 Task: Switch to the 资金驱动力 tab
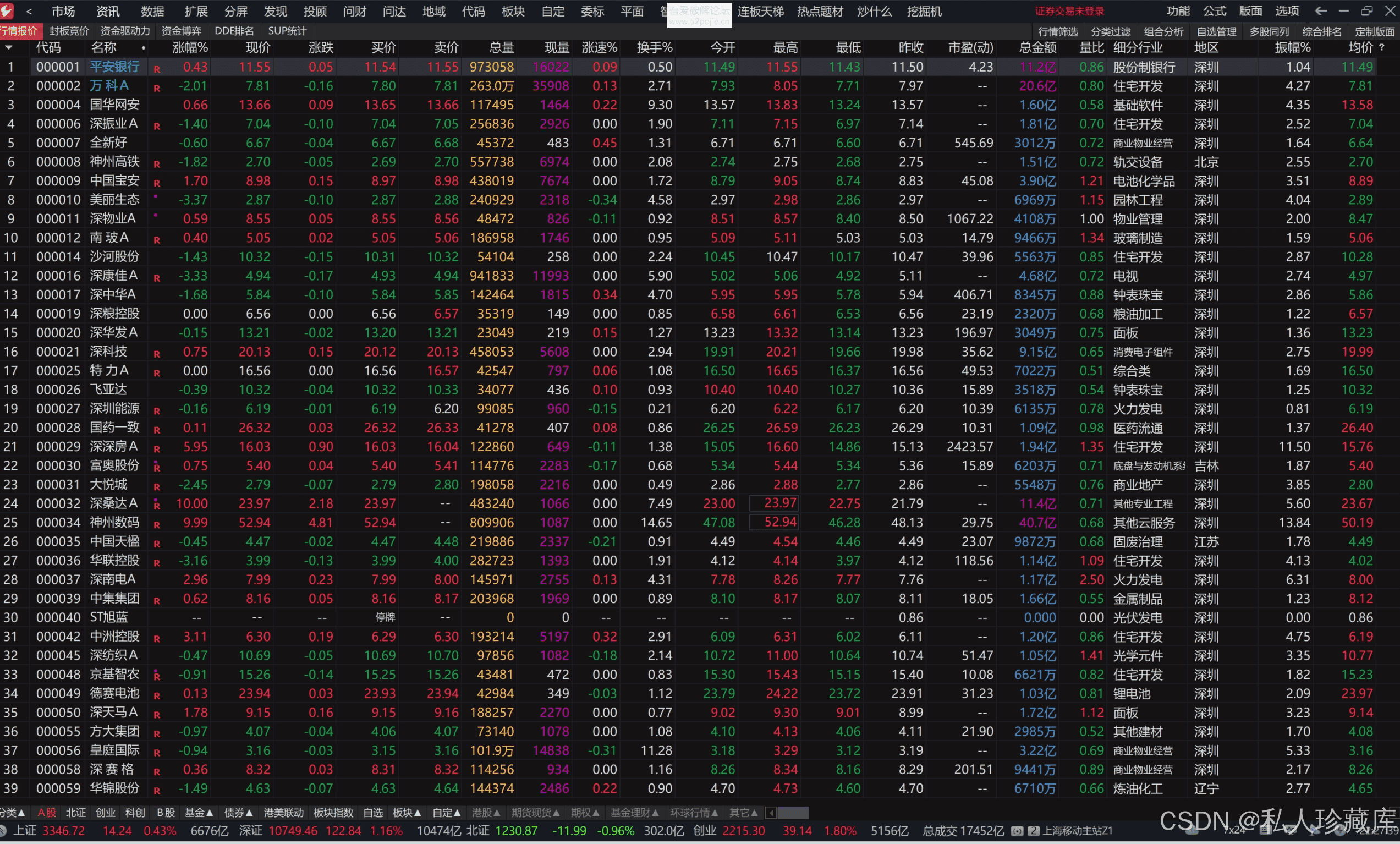coord(125,31)
